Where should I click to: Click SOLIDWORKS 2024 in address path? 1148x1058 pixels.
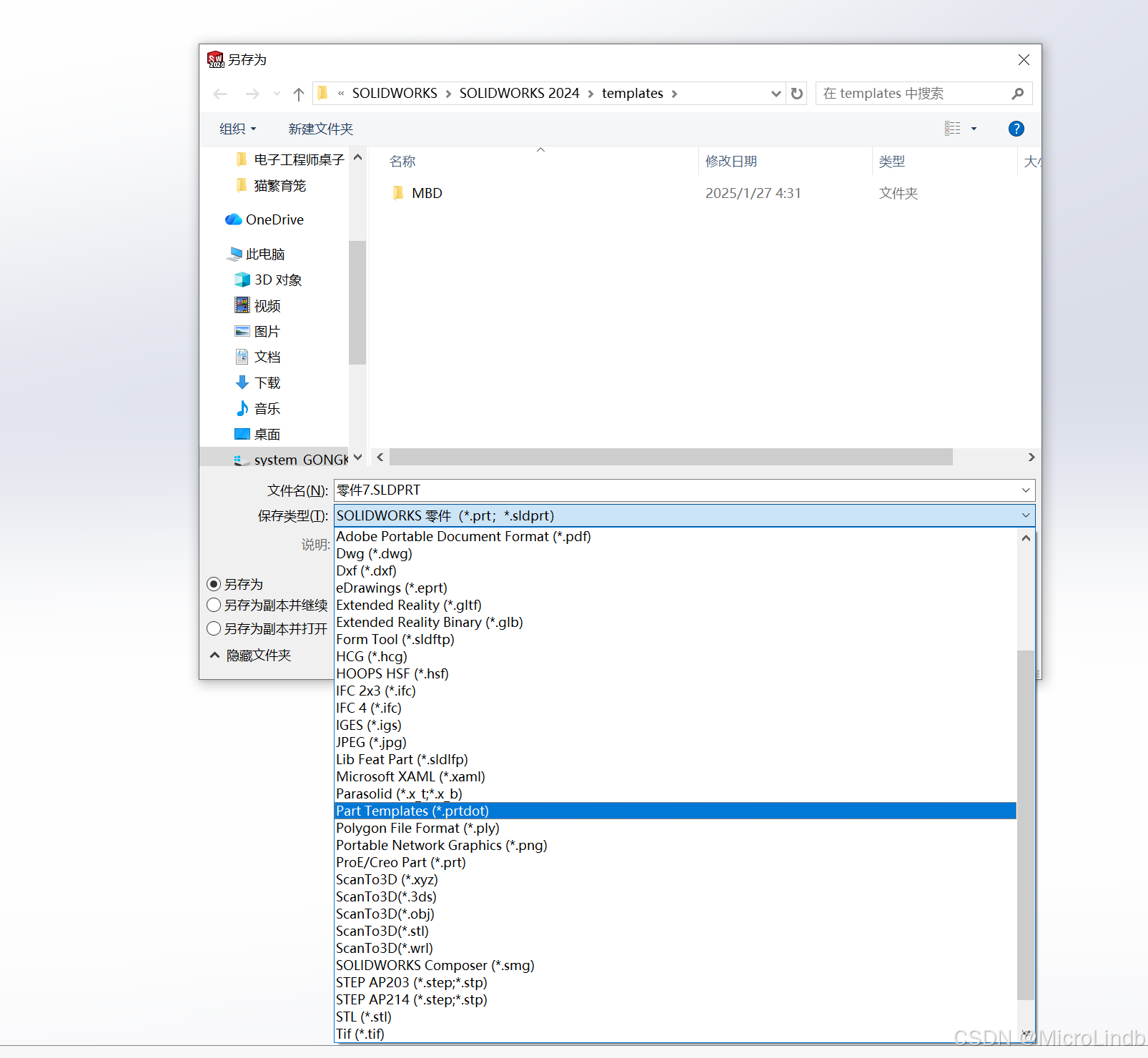pyautogui.click(x=519, y=94)
